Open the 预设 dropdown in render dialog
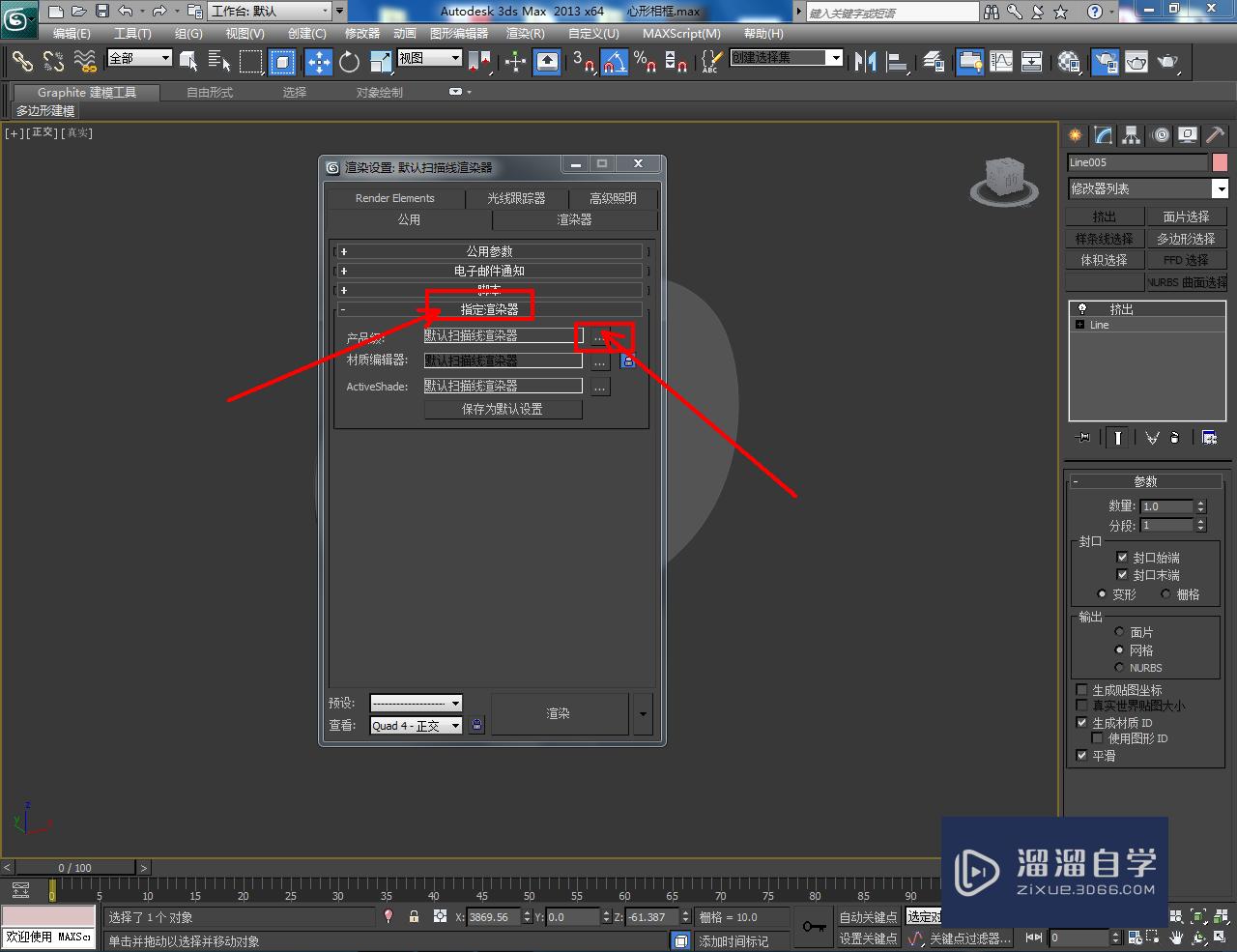 (416, 703)
